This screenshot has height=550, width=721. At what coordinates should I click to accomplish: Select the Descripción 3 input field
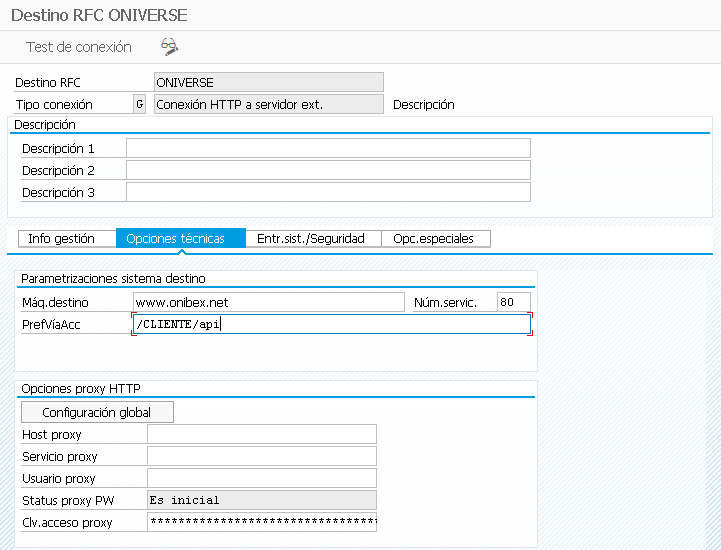(x=328, y=193)
